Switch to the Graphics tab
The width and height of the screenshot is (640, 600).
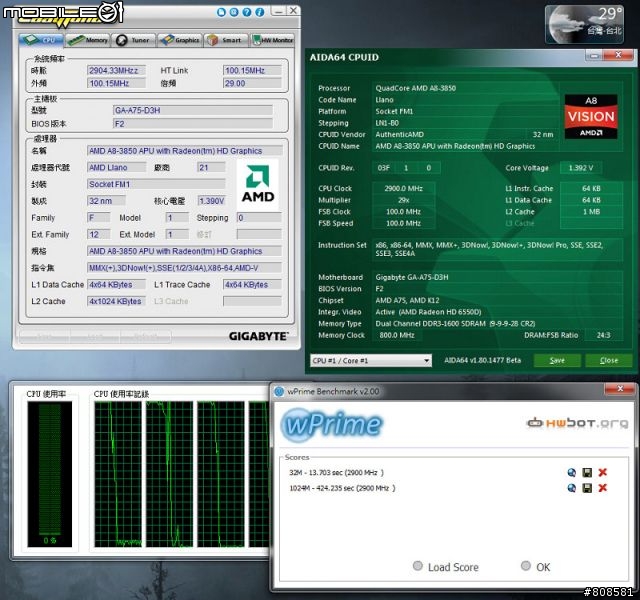tap(180, 40)
